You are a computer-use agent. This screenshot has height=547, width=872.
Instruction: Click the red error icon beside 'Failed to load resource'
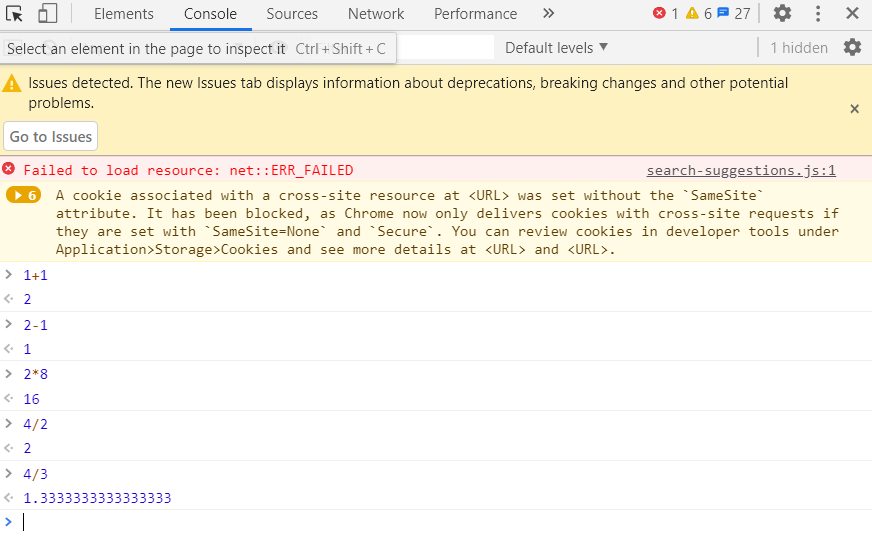(x=8, y=168)
